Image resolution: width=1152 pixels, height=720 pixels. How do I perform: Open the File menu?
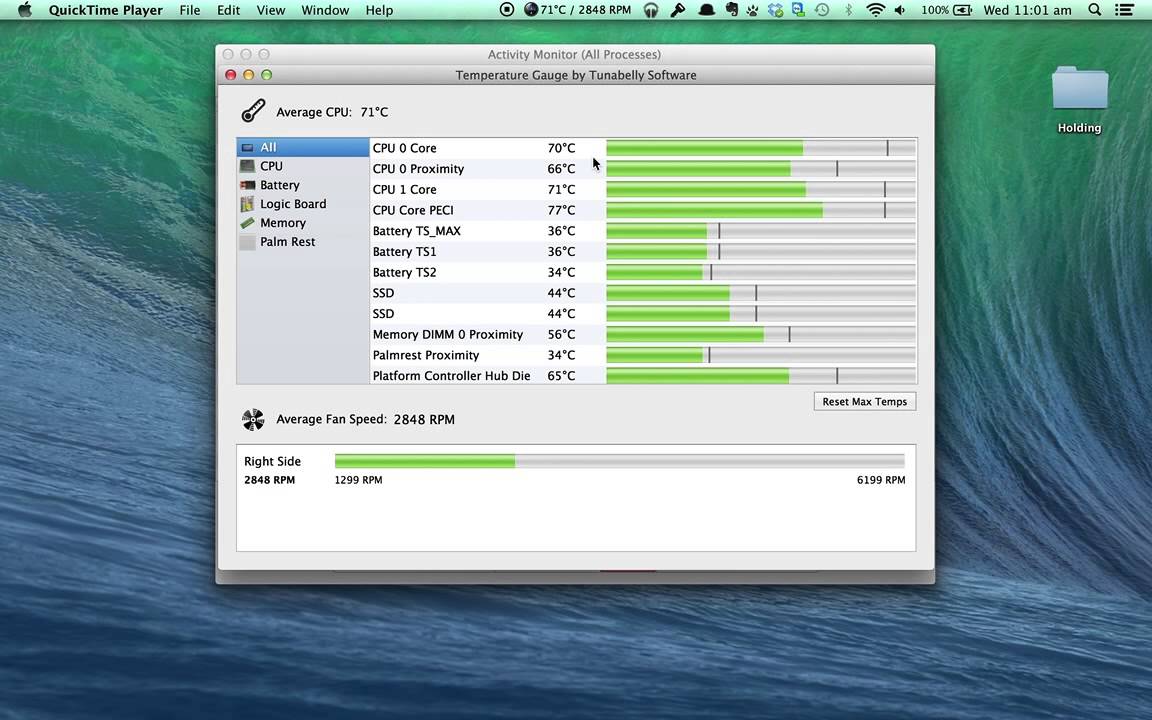(190, 10)
